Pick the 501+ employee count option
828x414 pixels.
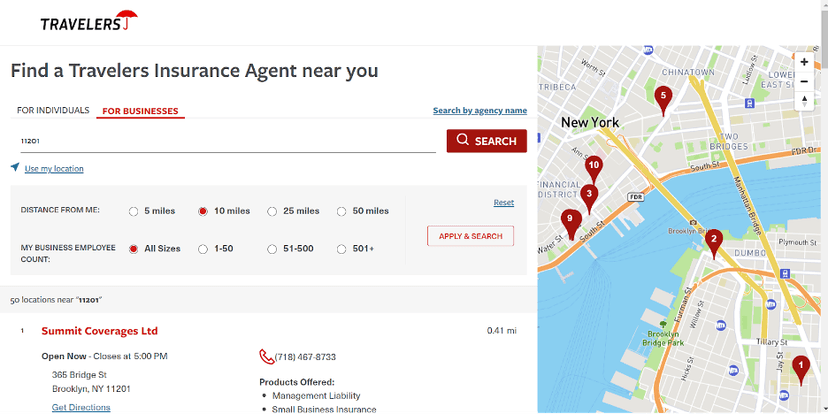pos(341,249)
